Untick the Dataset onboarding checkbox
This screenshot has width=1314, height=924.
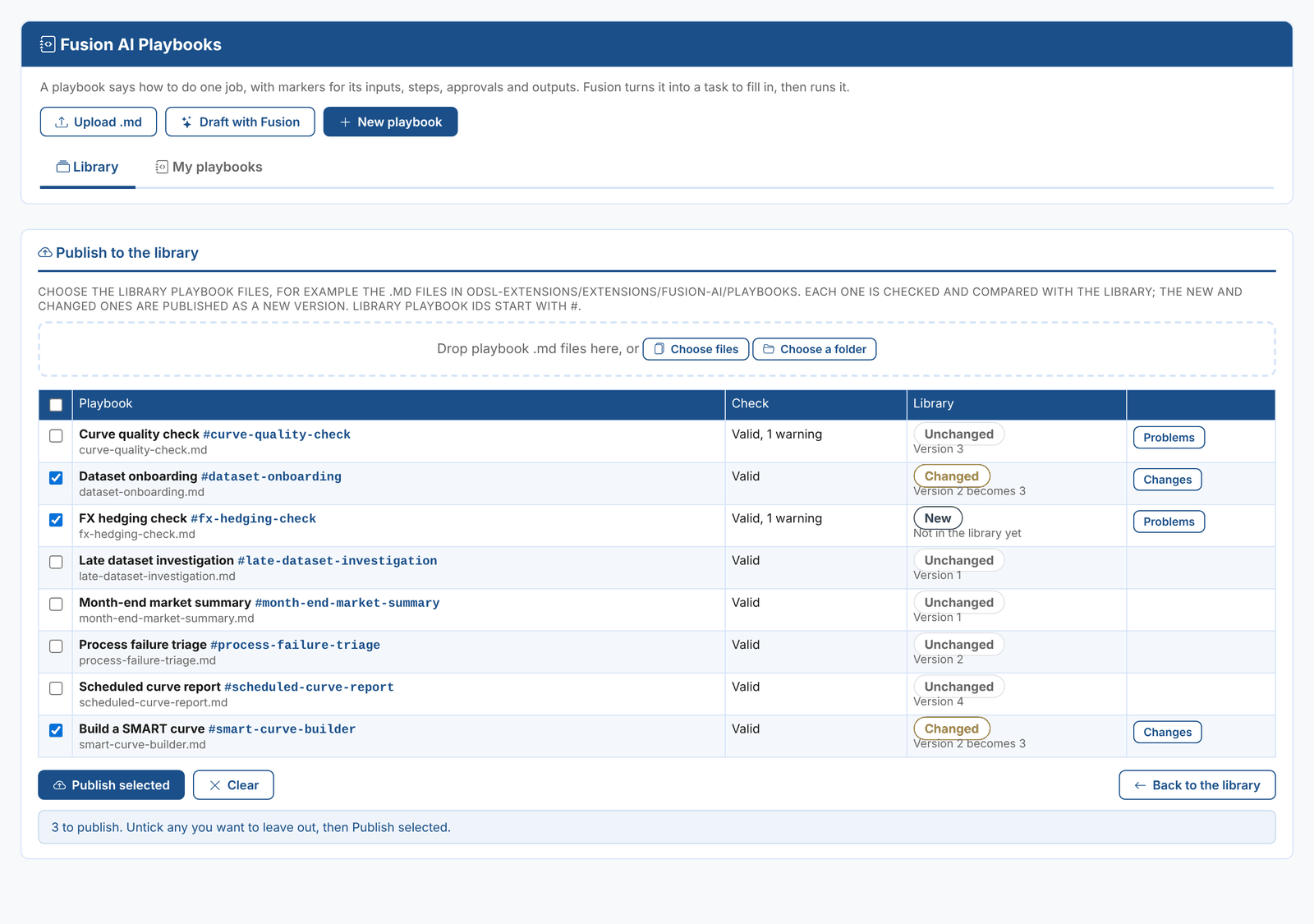(x=56, y=478)
